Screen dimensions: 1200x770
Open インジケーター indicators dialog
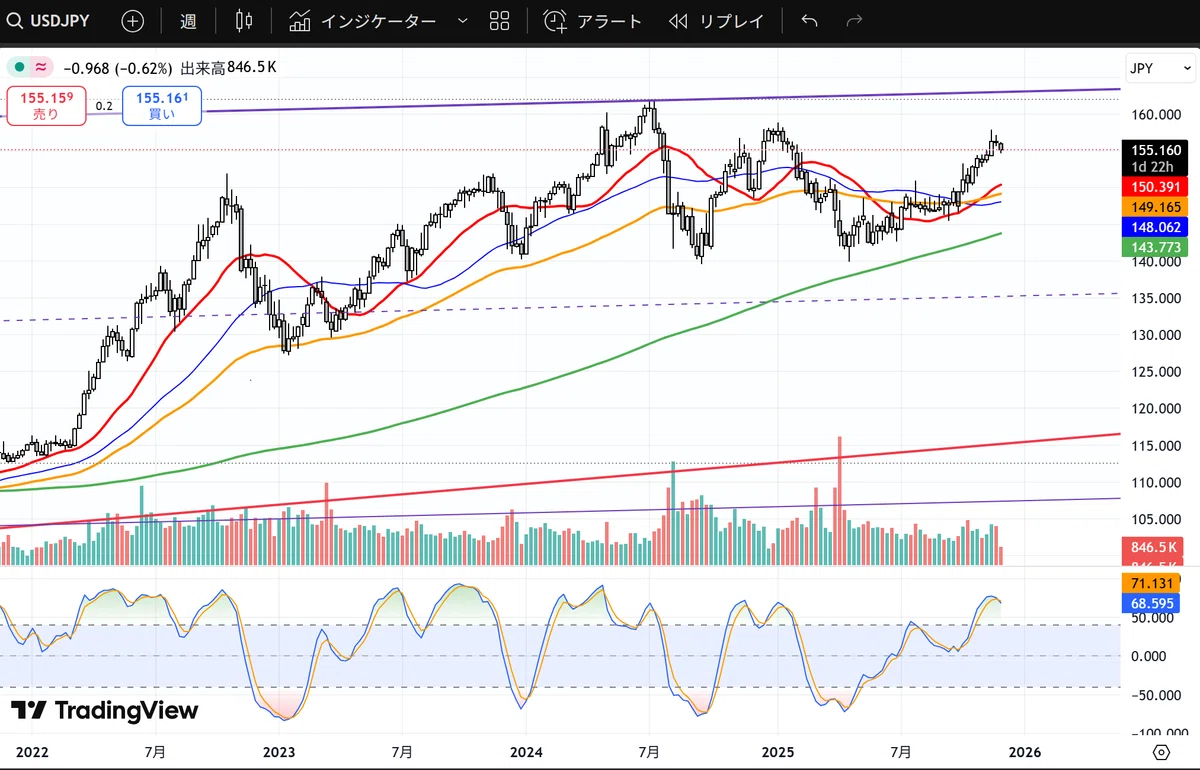(x=362, y=21)
